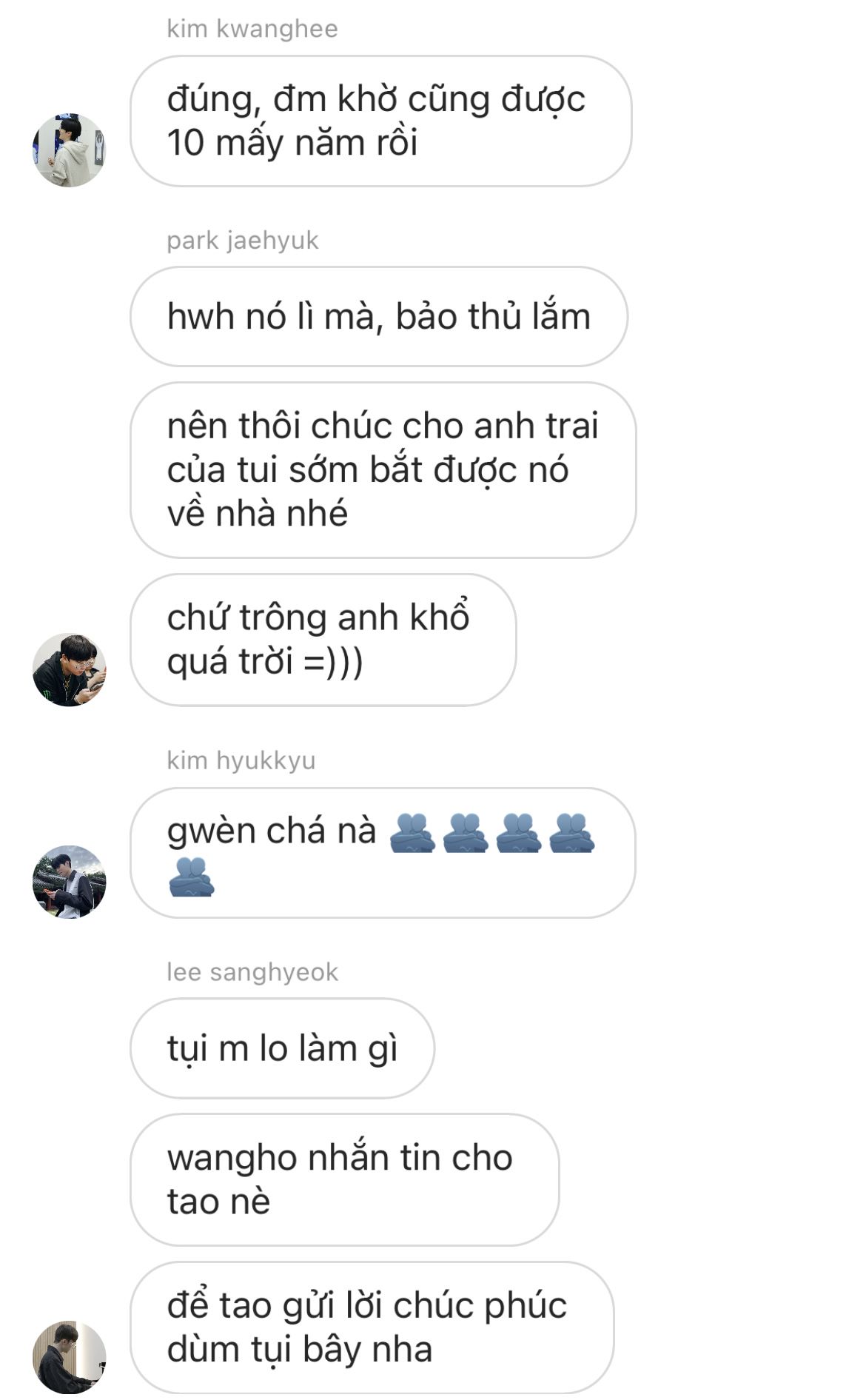The height and width of the screenshot is (1400, 866).
Task: Select message "wangho nhắn tin cho tao nè"
Action: [x=345, y=1180]
